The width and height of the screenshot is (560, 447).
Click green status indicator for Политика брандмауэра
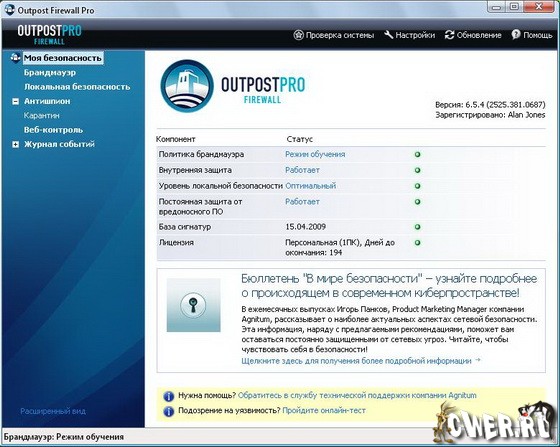tap(417, 155)
